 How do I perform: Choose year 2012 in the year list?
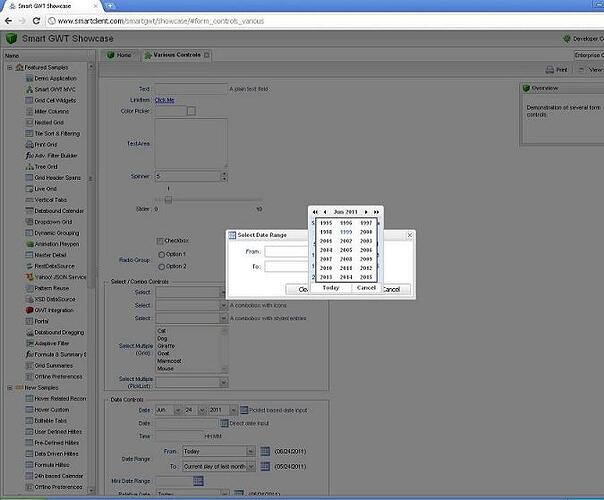point(366,268)
